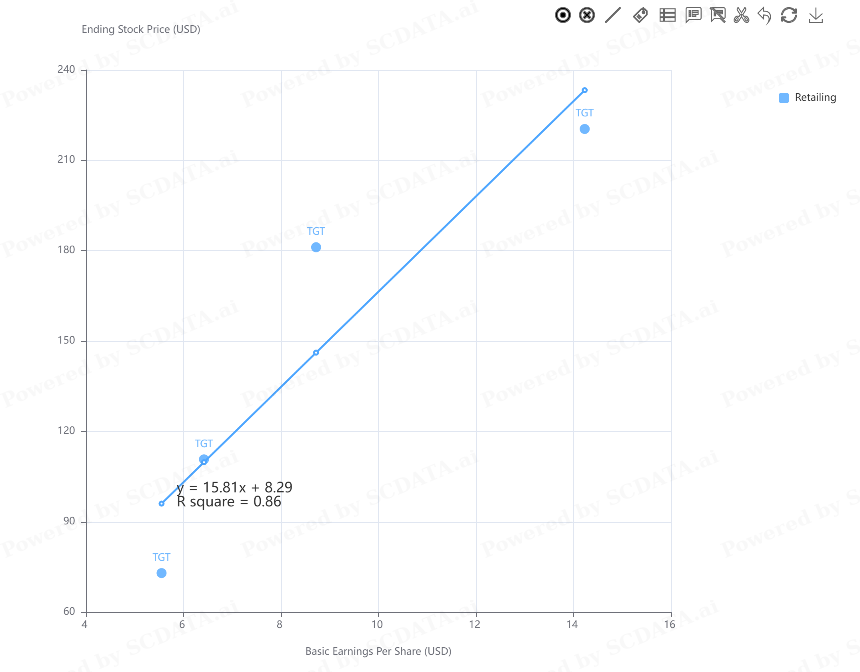Click the TGT point near 180 USD
Image resolution: width=860 pixels, height=672 pixels.
coord(316,247)
